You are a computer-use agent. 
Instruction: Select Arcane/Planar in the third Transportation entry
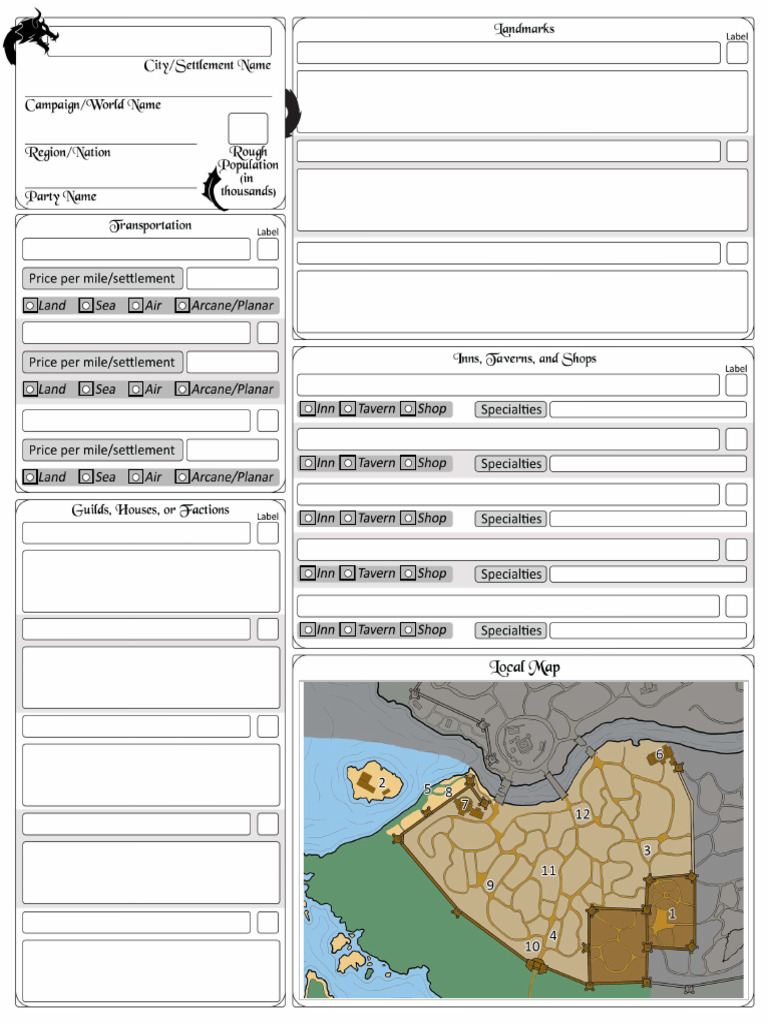182,477
